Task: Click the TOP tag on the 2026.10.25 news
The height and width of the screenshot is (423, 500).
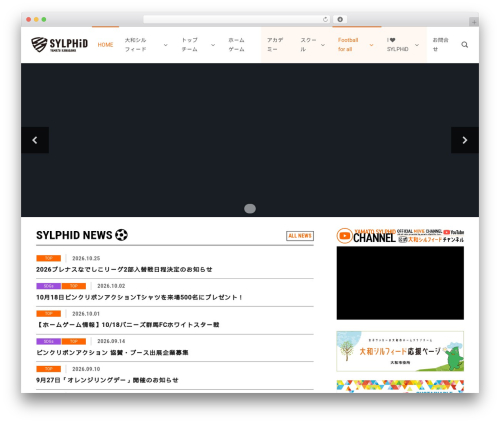Action: [x=49, y=258]
